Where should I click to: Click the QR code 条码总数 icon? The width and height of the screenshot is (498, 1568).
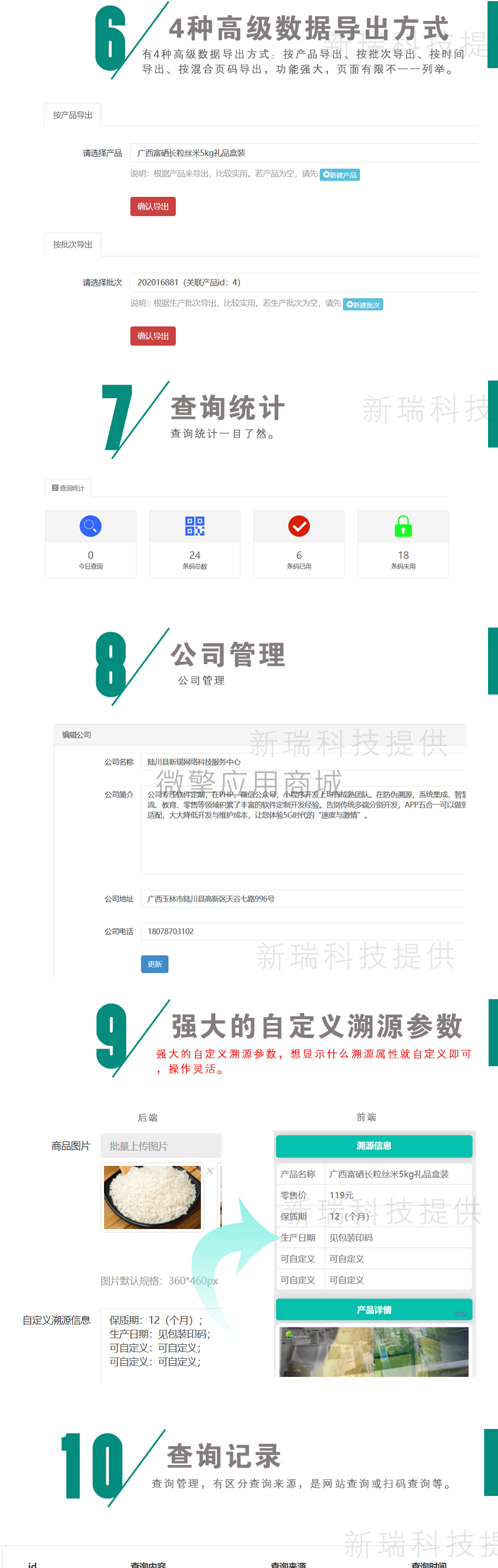click(x=195, y=526)
